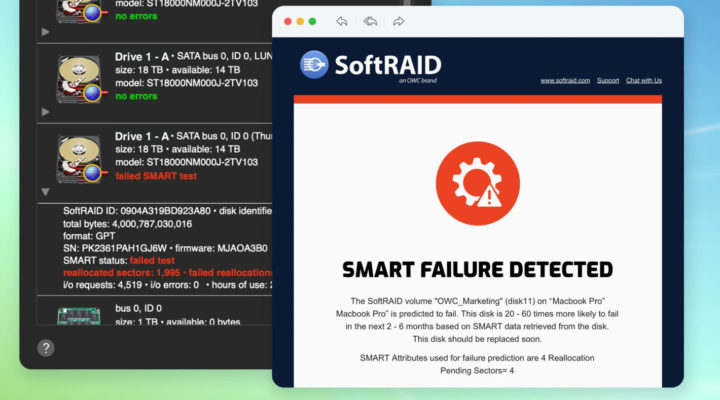
Task: Click the SoftRAID logo icon in email
Action: (x=314, y=65)
